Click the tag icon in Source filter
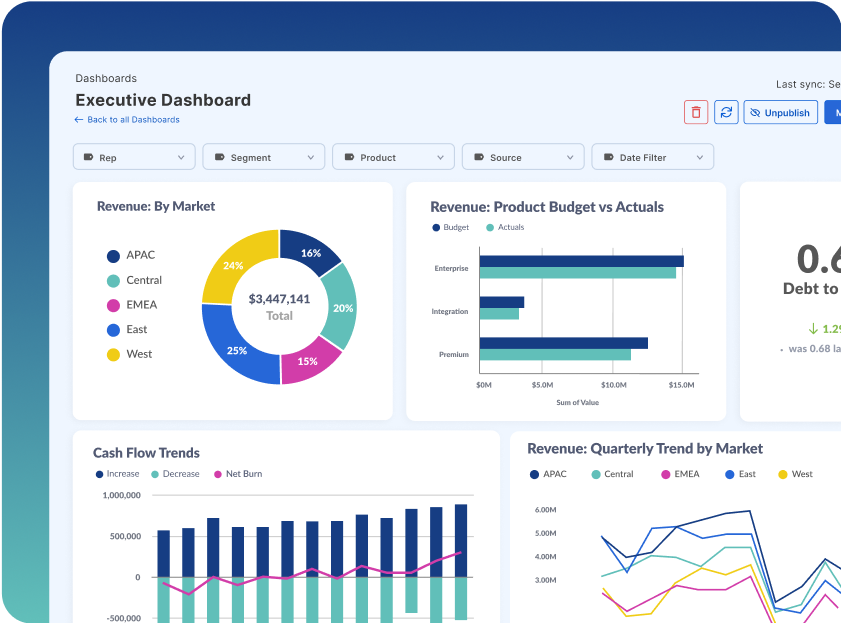Screen dimensions: 841x623 [478, 158]
